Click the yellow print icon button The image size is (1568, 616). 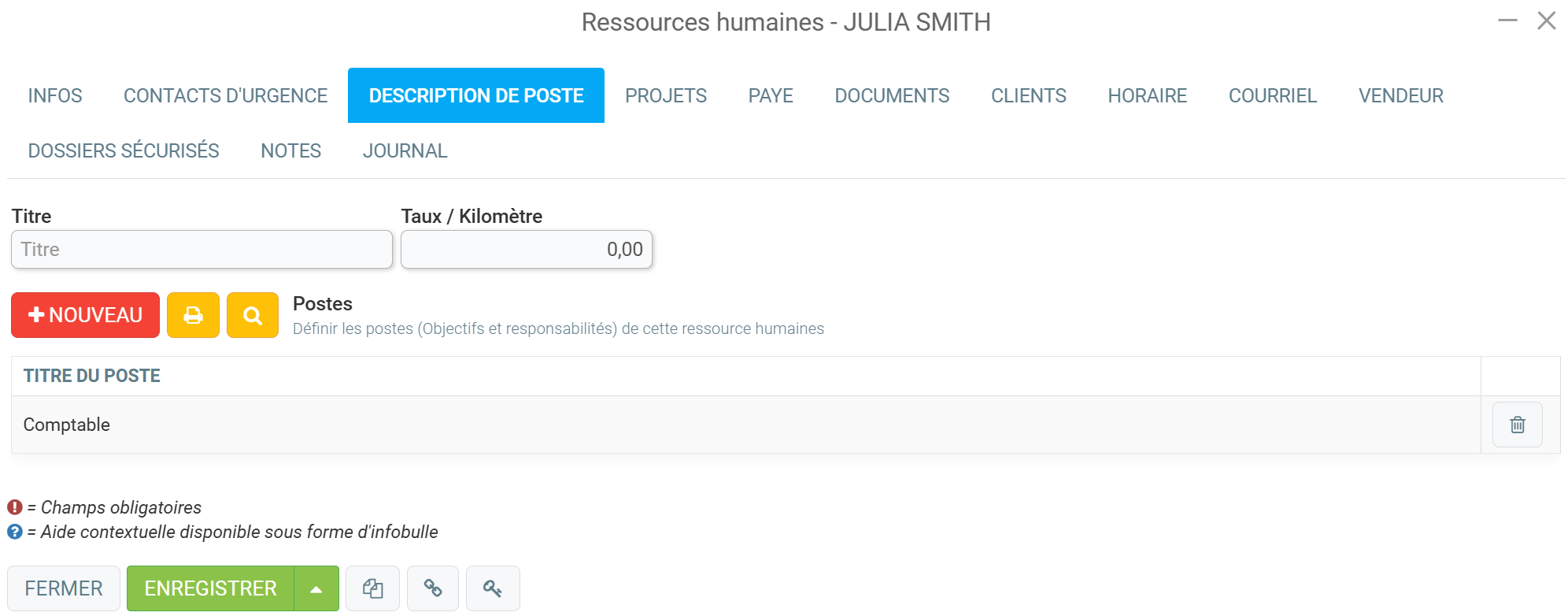click(193, 315)
